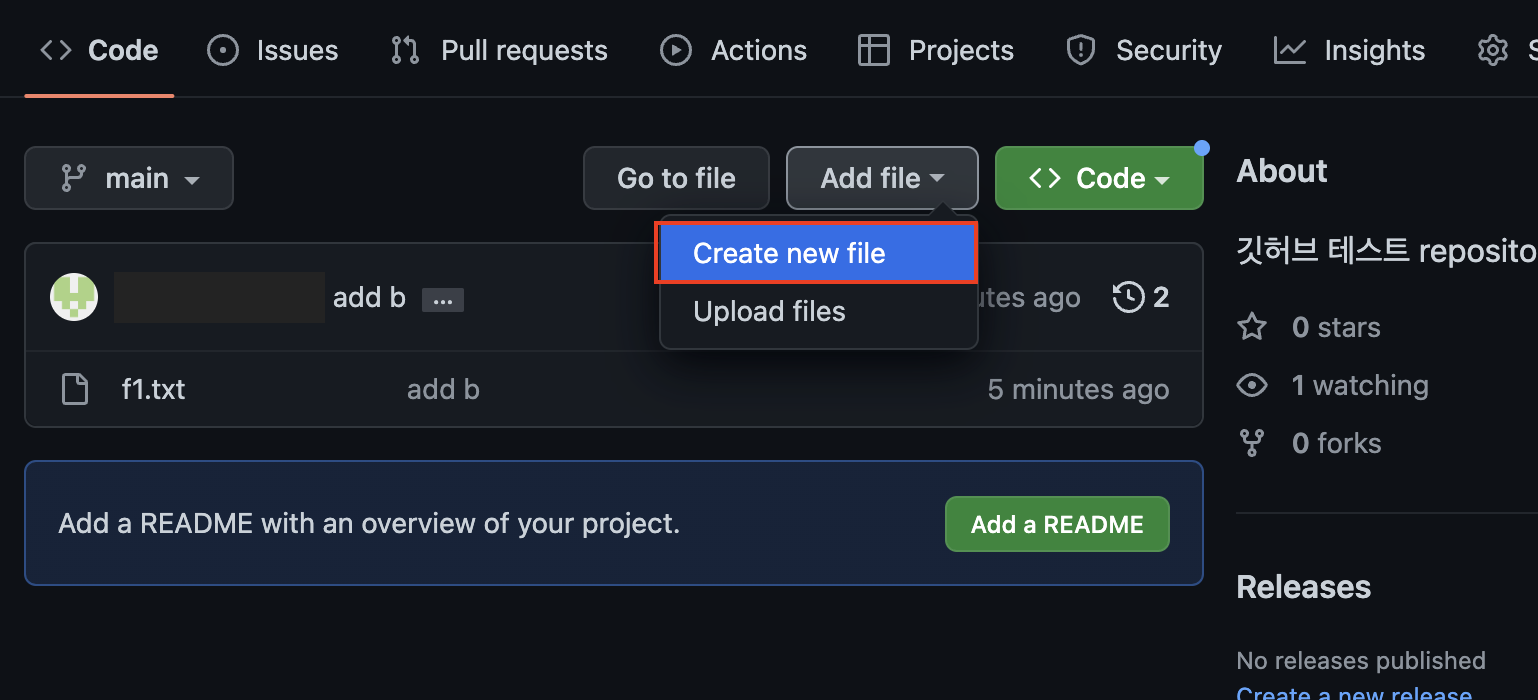The image size is (1538, 700).
Task: Open the Issues tab
Action: click(x=272, y=50)
